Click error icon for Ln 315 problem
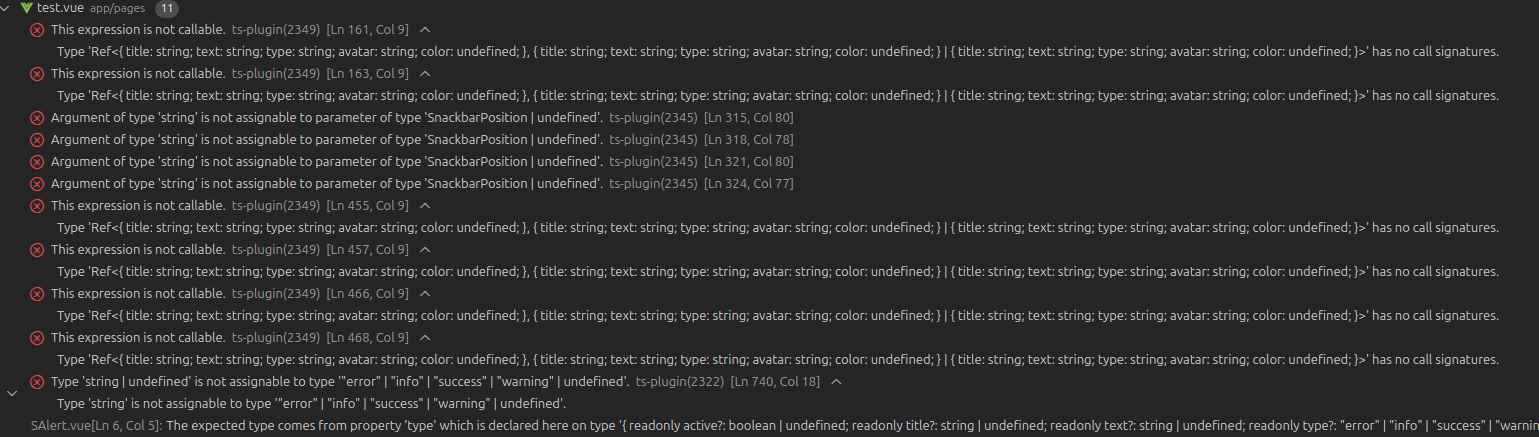This screenshot has height=437, width=1539. (37, 118)
